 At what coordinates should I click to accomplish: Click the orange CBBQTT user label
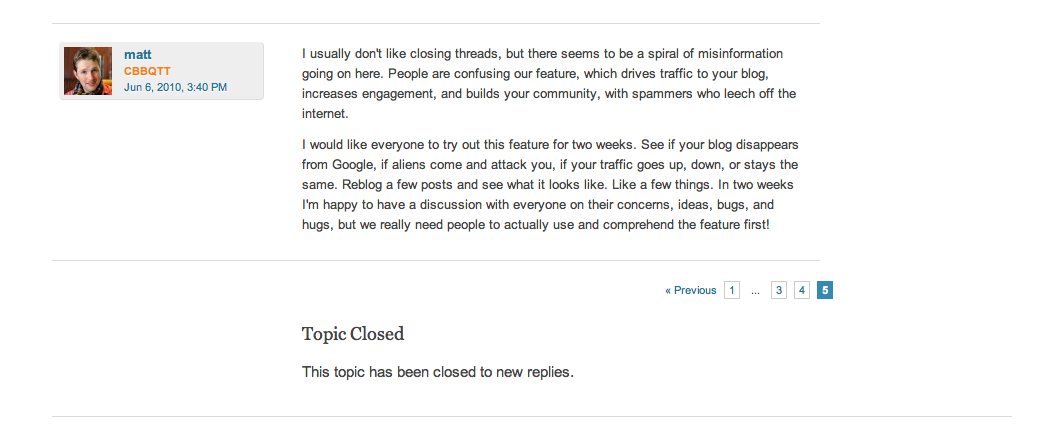point(146,72)
